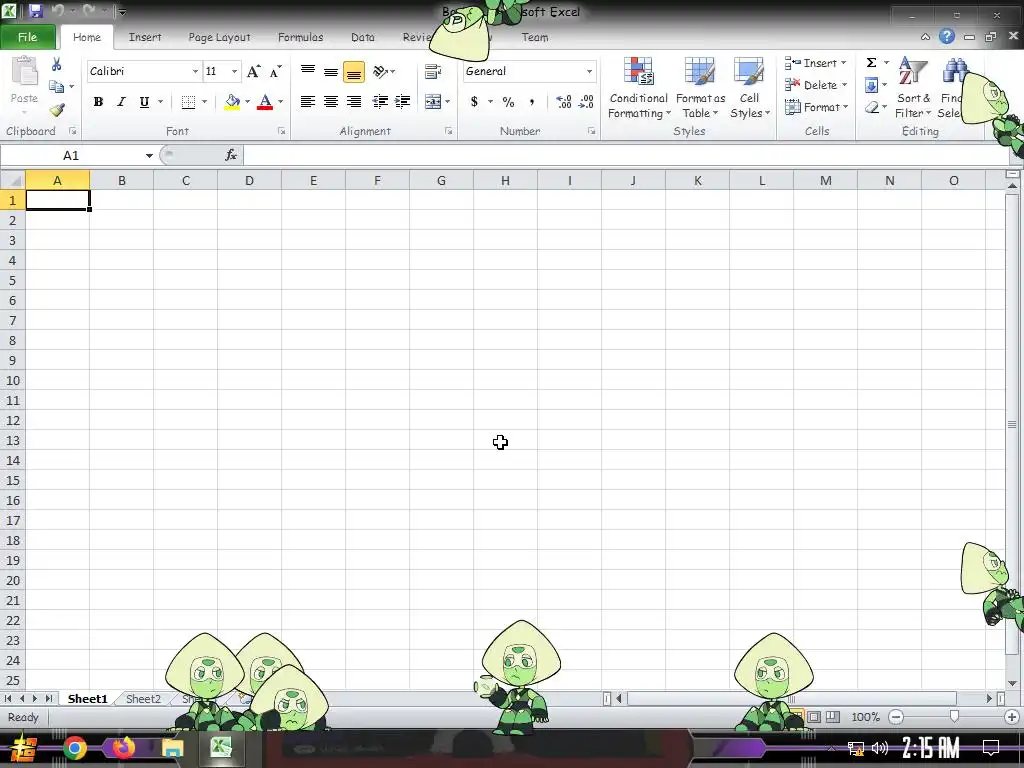Decrease font size with Shrink Font
1024x768 pixels.
coord(276,72)
